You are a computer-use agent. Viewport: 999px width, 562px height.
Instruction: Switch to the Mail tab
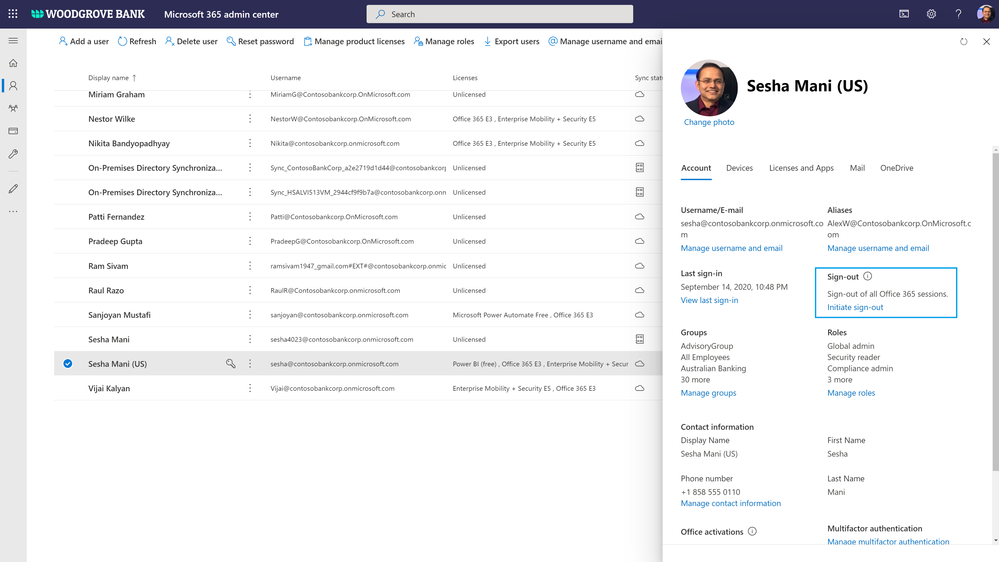pyautogui.click(x=857, y=168)
